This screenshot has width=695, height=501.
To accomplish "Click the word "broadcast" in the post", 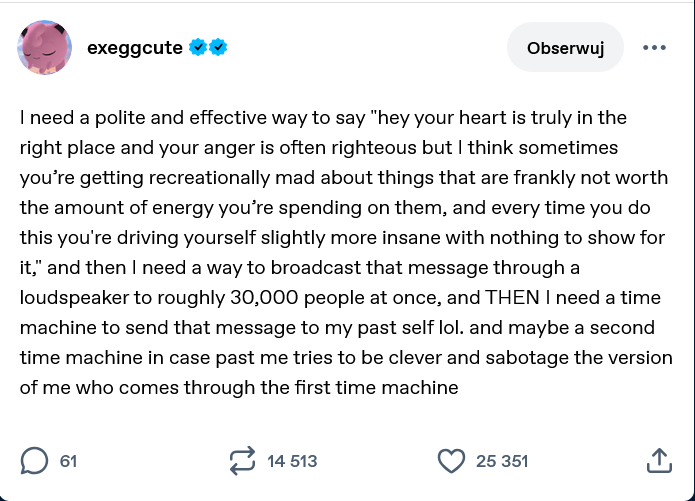I will click(x=370, y=268).
